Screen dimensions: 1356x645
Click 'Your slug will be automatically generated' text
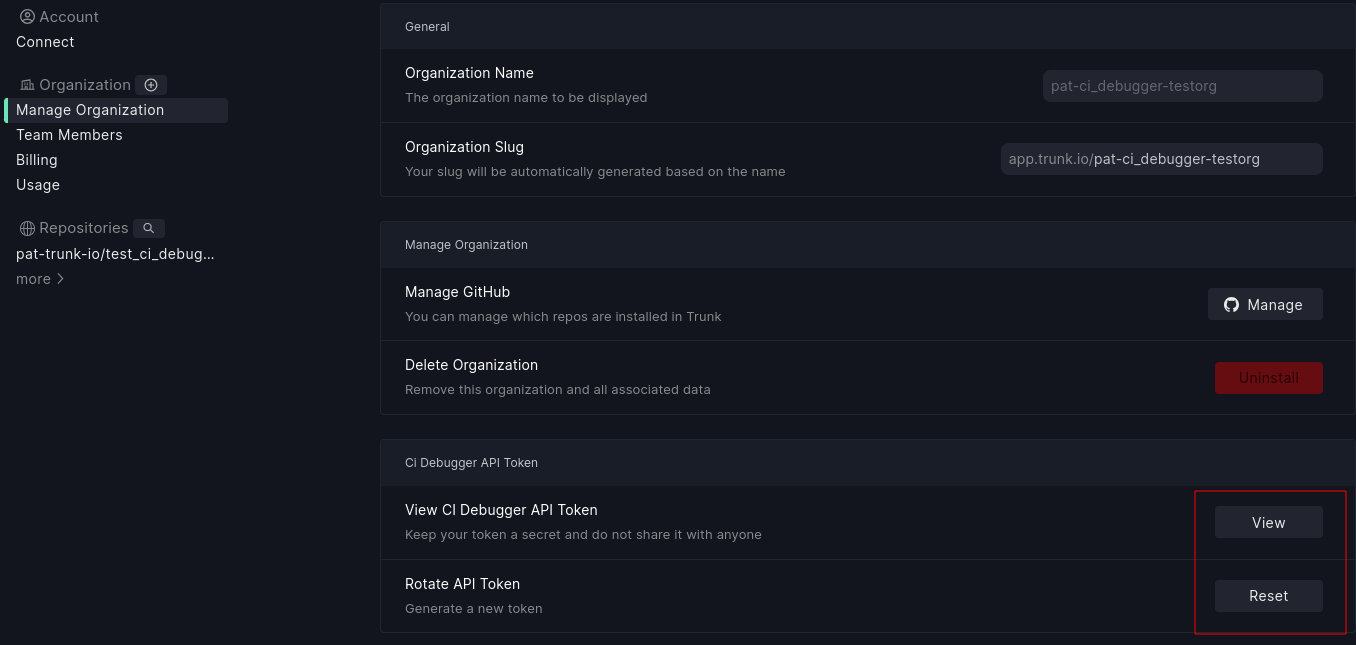pyautogui.click(x=595, y=172)
